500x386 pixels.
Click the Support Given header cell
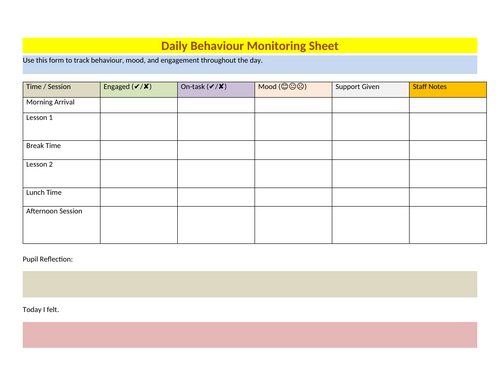pyautogui.click(x=371, y=90)
